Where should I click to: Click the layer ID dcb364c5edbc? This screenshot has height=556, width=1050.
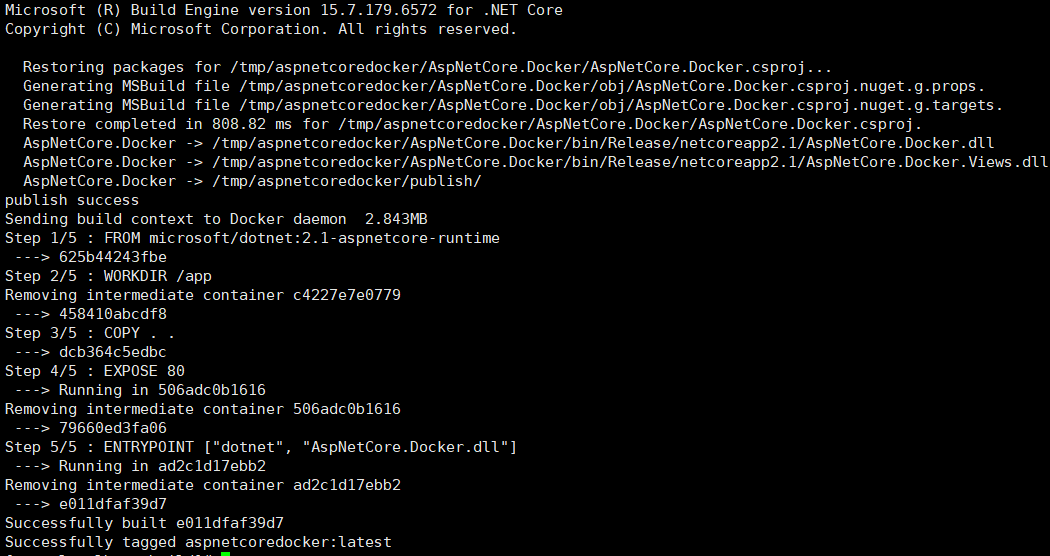tap(112, 352)
